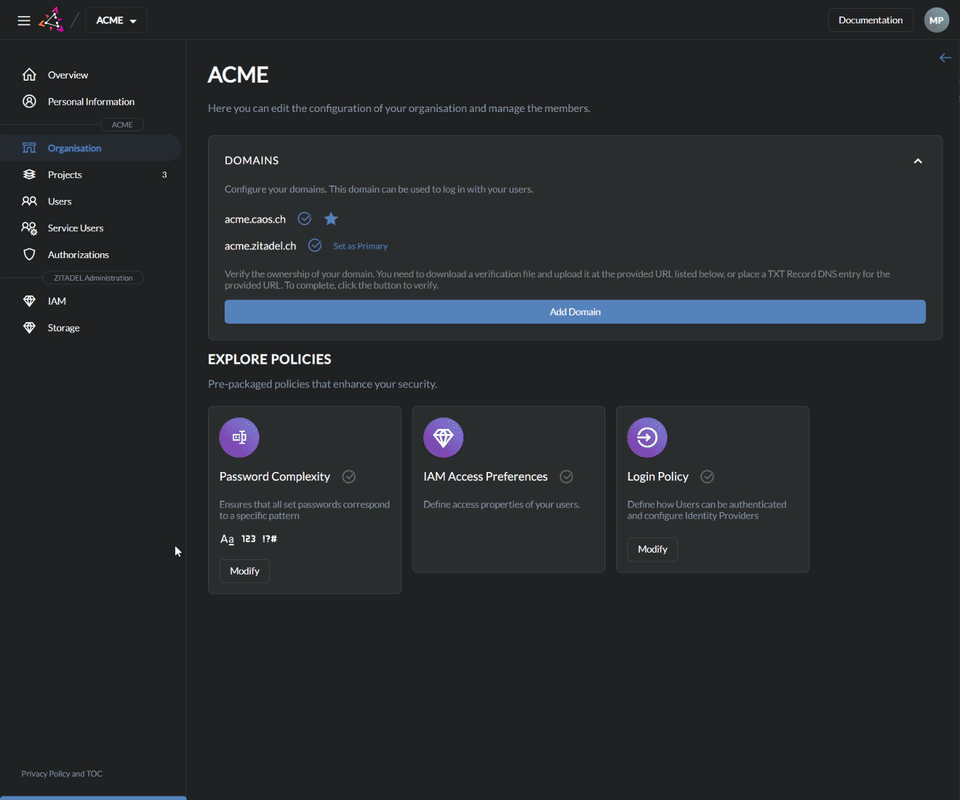This screenshot has width=960, height=800.
Task: Click verified checkmark next to acme.zitadel.ch
Action: [x=314, y=246]
